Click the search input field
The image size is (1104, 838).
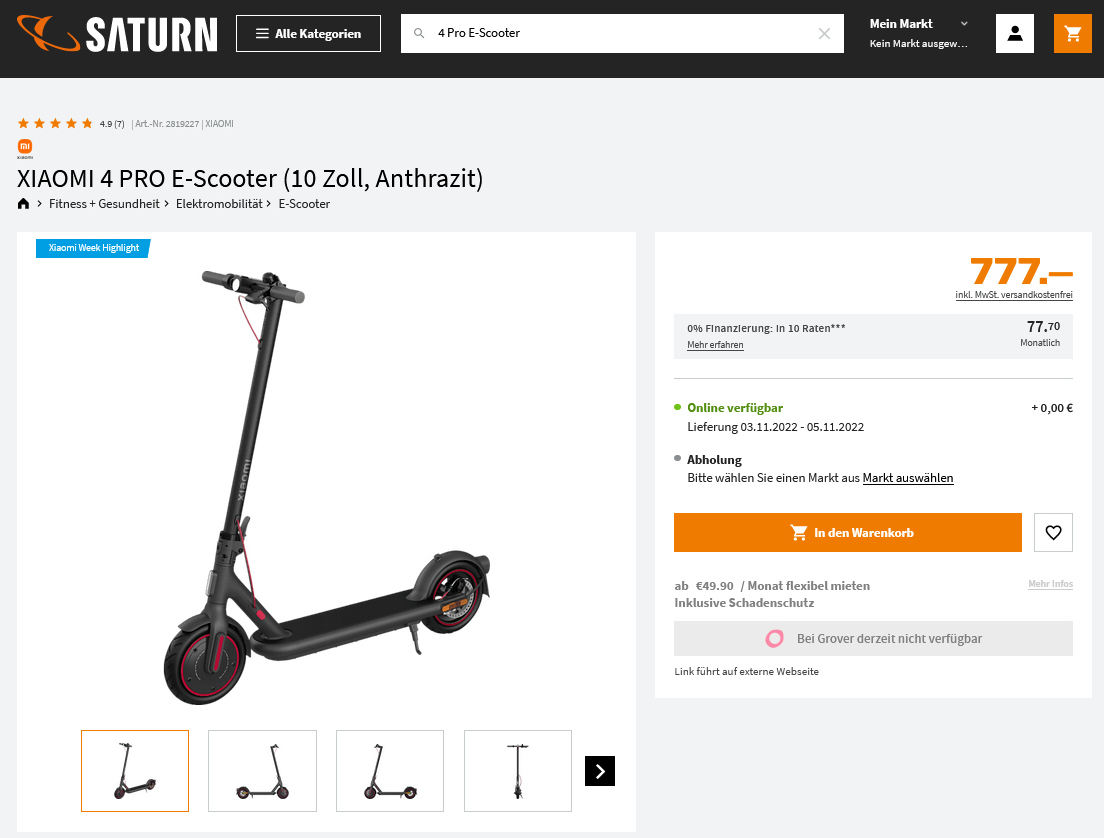622,33
